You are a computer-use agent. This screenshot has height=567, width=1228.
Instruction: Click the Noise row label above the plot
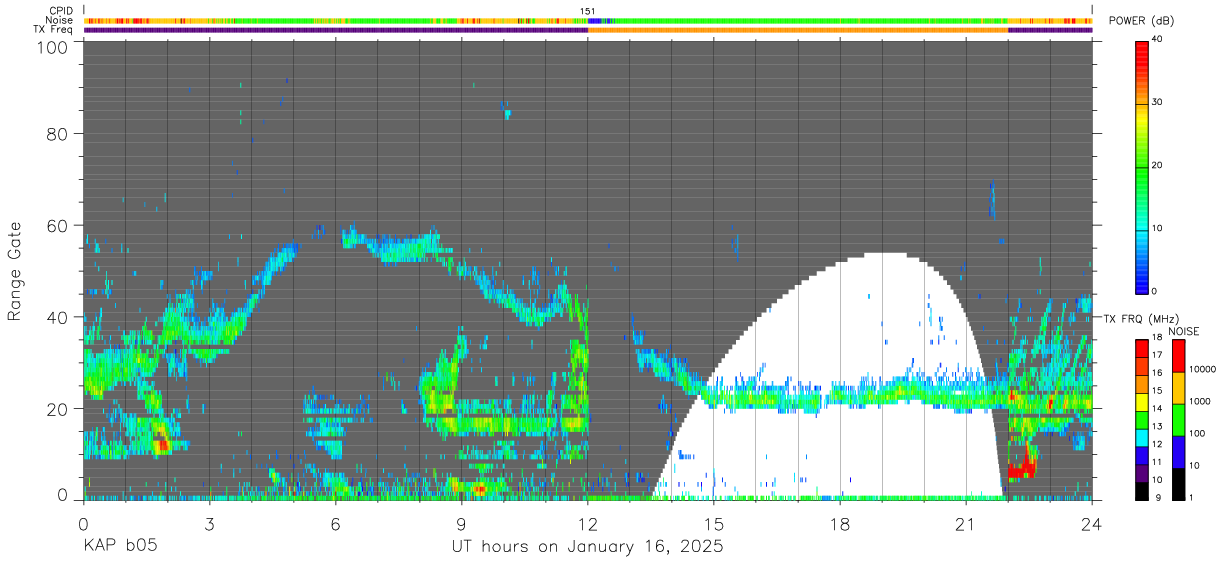coord(60,20)
